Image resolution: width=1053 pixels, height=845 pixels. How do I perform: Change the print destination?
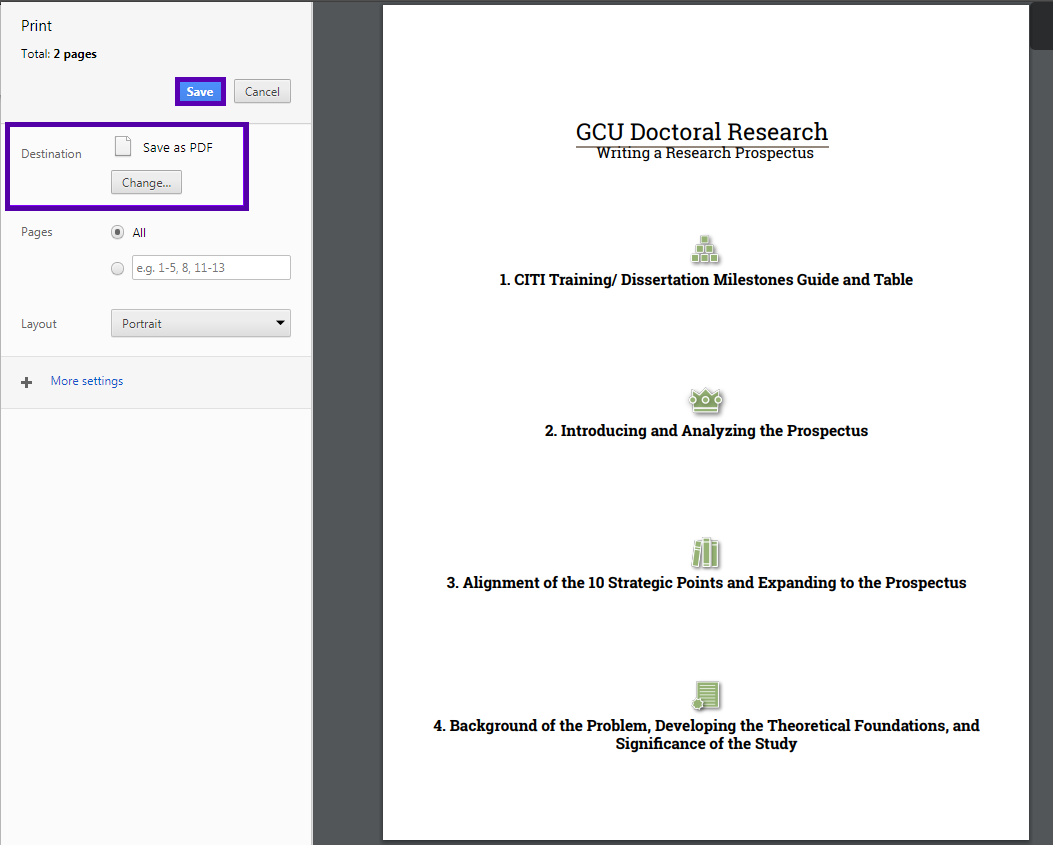pos(146,183)
